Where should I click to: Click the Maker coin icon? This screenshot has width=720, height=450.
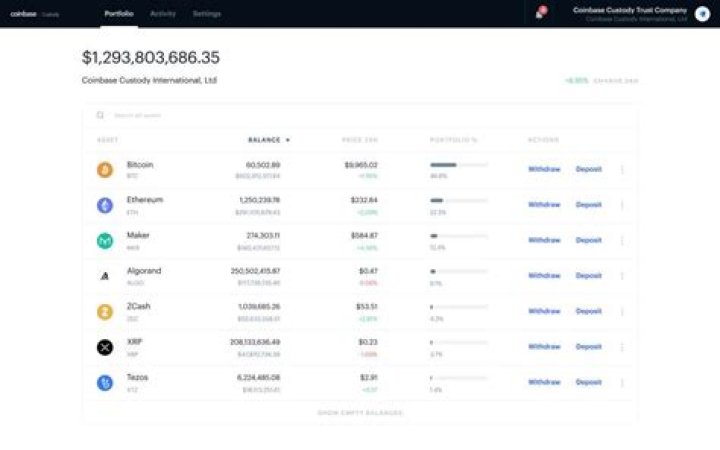click(x=105, y=241)
